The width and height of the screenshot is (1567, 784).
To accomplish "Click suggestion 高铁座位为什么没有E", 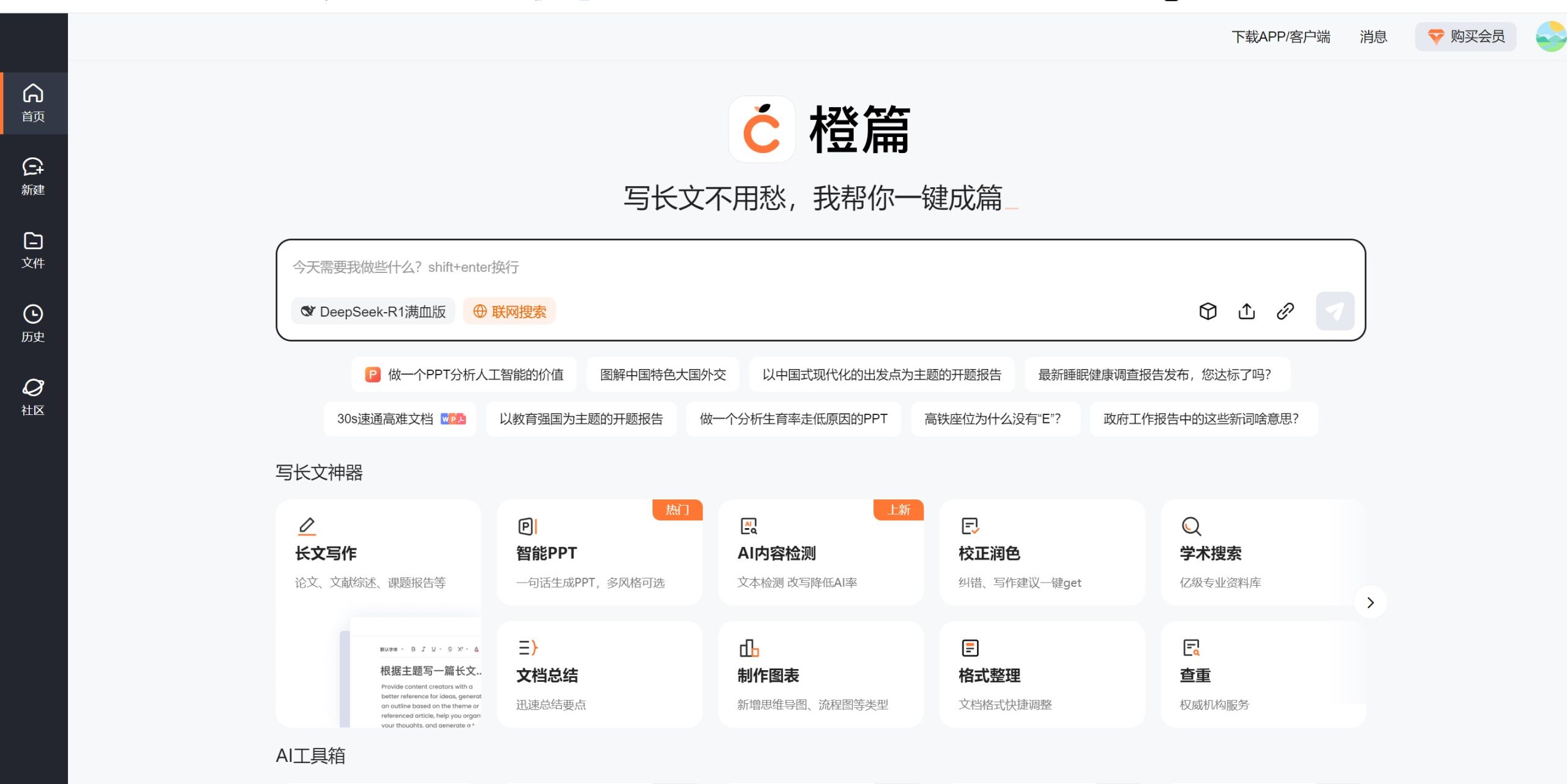I will click(x=995, y=419).
